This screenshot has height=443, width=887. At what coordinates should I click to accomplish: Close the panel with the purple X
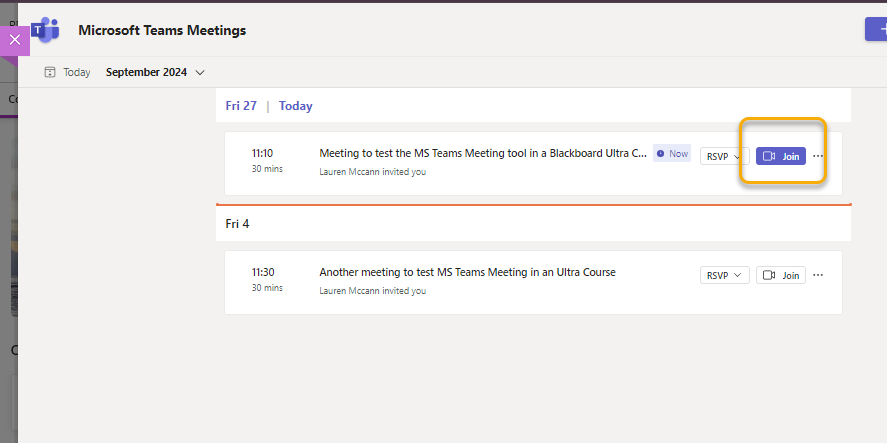pos(14,40)
